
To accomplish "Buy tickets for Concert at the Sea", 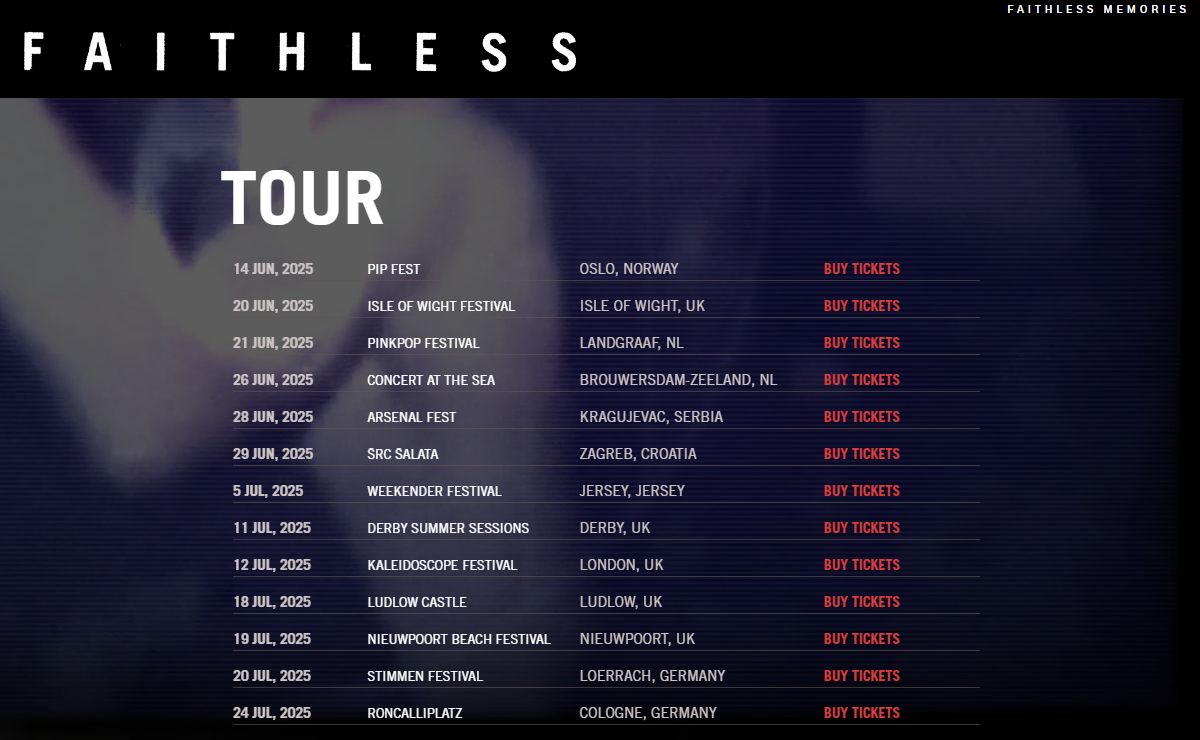I will [x=862, y=380].
